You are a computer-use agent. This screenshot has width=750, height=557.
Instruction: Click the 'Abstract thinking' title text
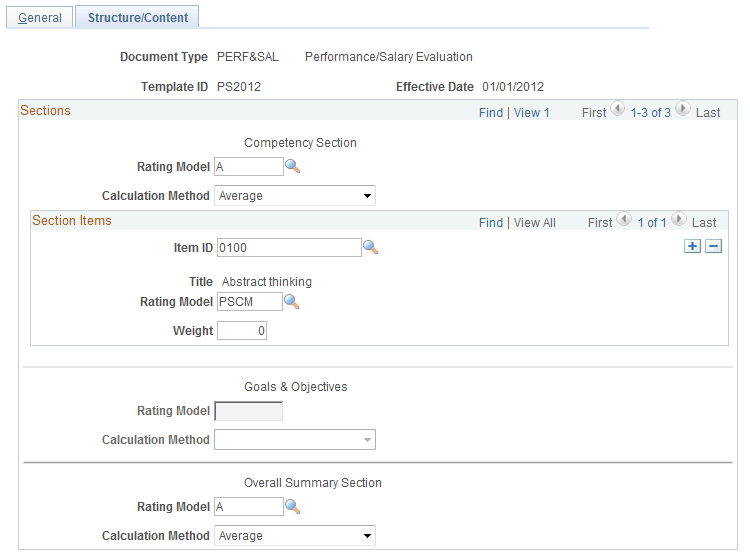[x=267, y=282]
